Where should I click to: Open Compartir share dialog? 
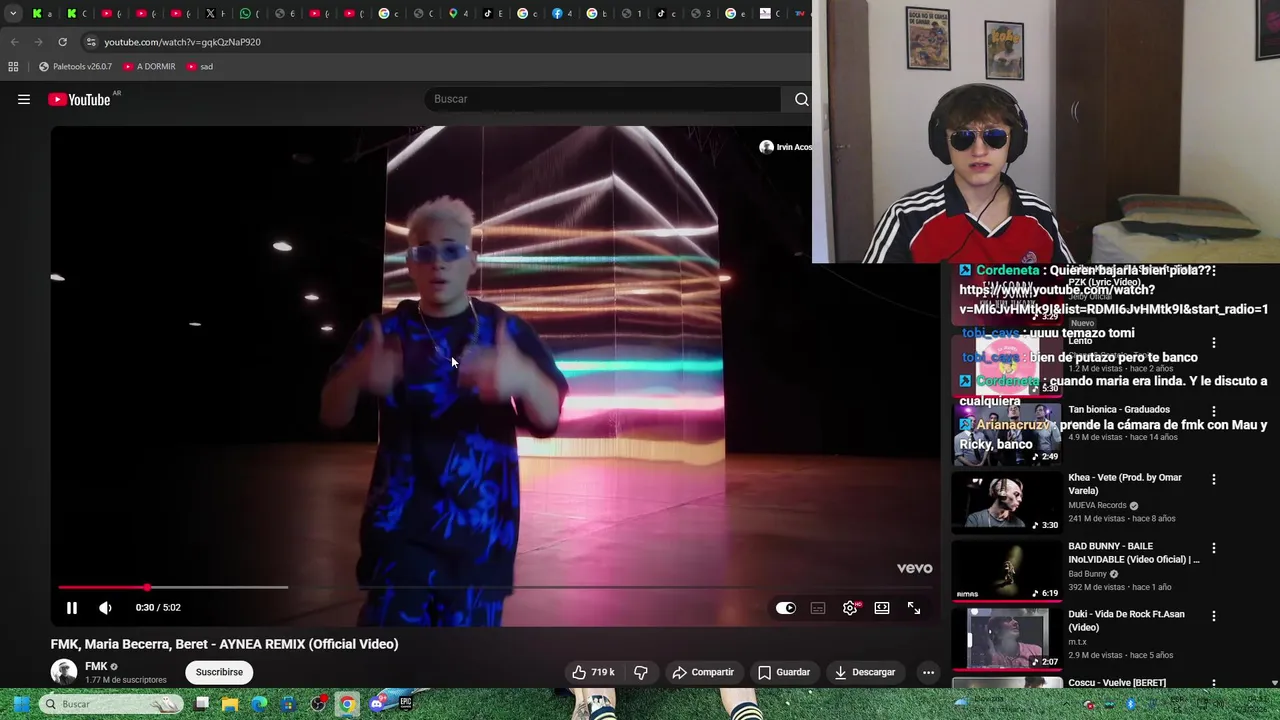coord(703,672)
